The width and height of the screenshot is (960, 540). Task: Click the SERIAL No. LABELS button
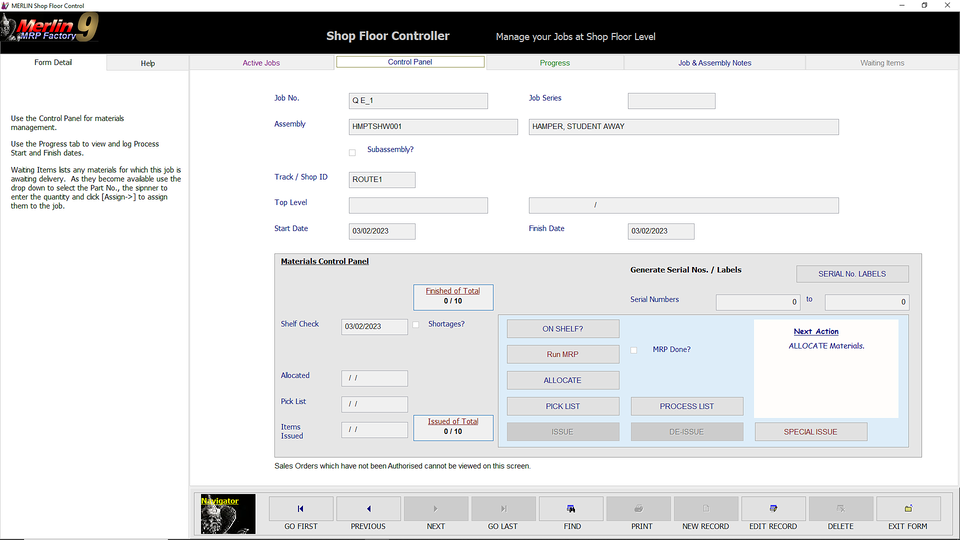tap(852, 274)
